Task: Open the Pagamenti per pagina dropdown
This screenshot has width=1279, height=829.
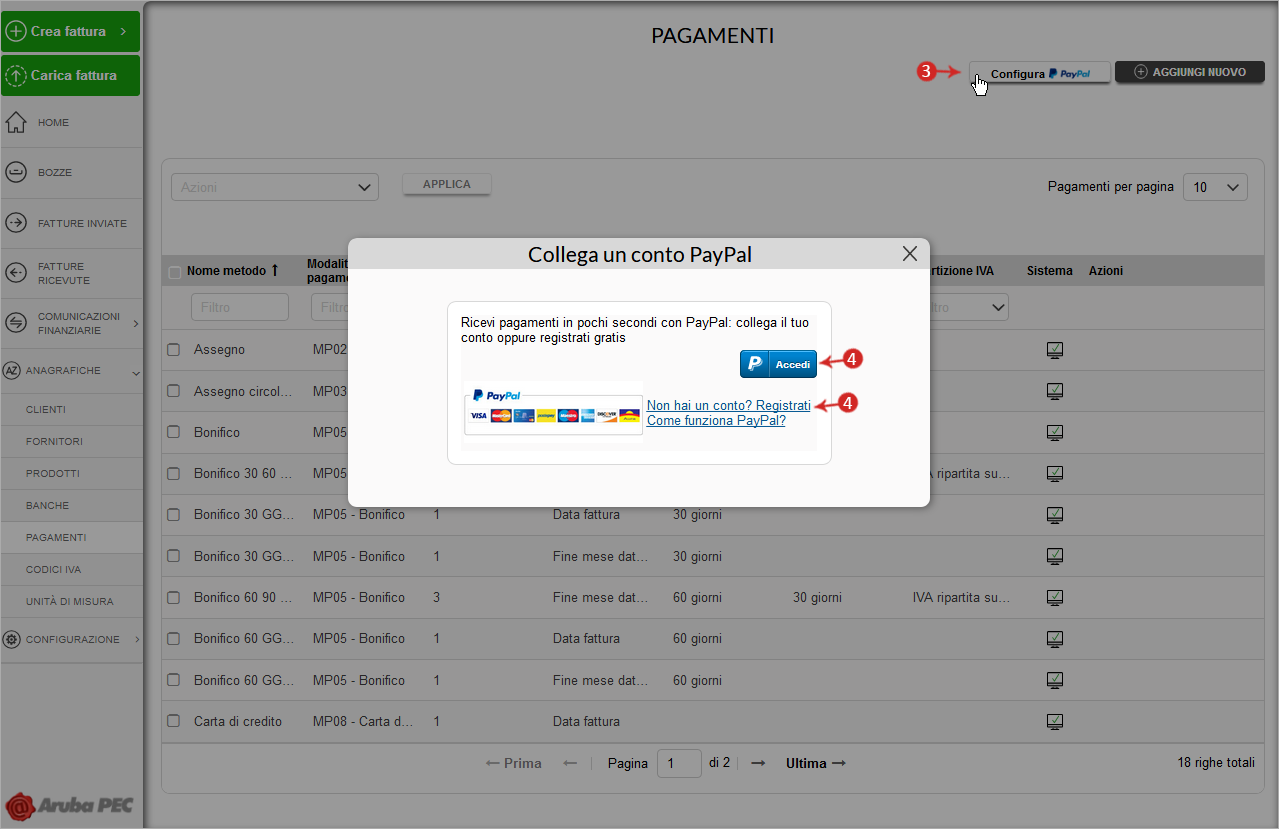Action: pyautogui.click(x=1215, y=187)
